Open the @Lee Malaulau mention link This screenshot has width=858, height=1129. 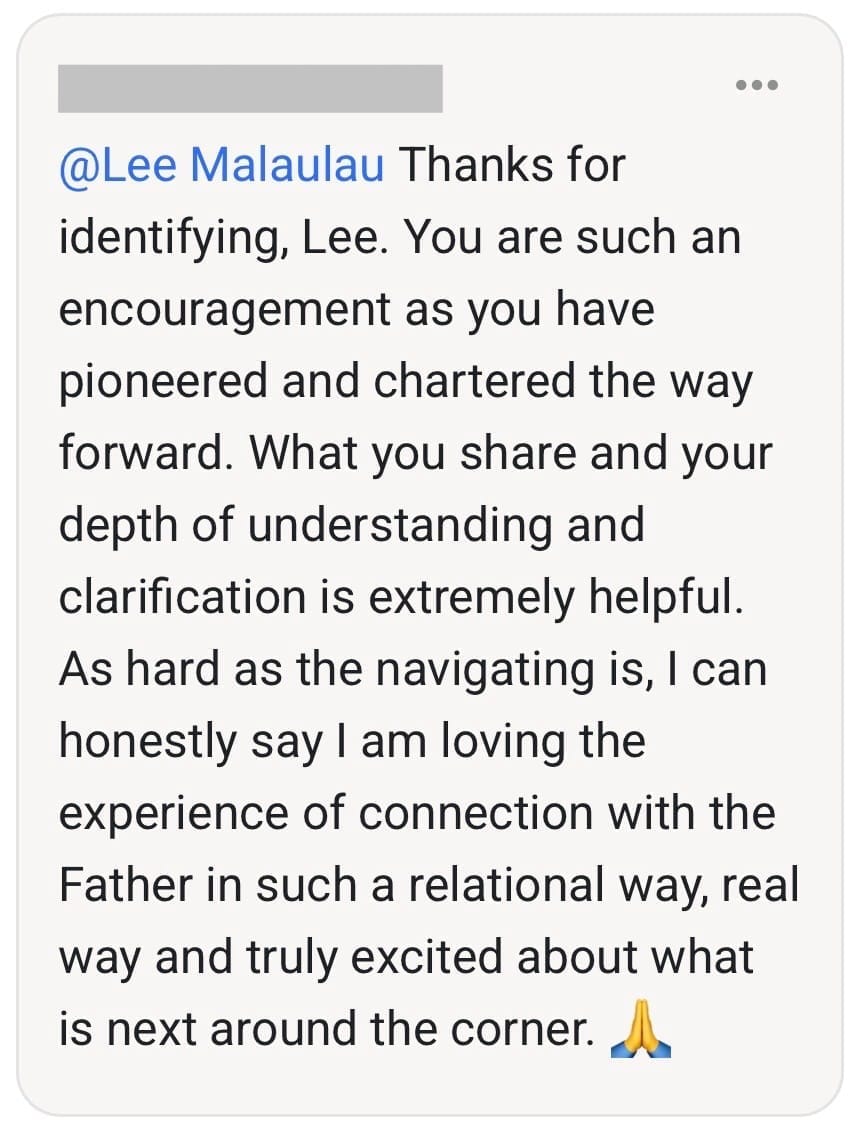[221, 165]
